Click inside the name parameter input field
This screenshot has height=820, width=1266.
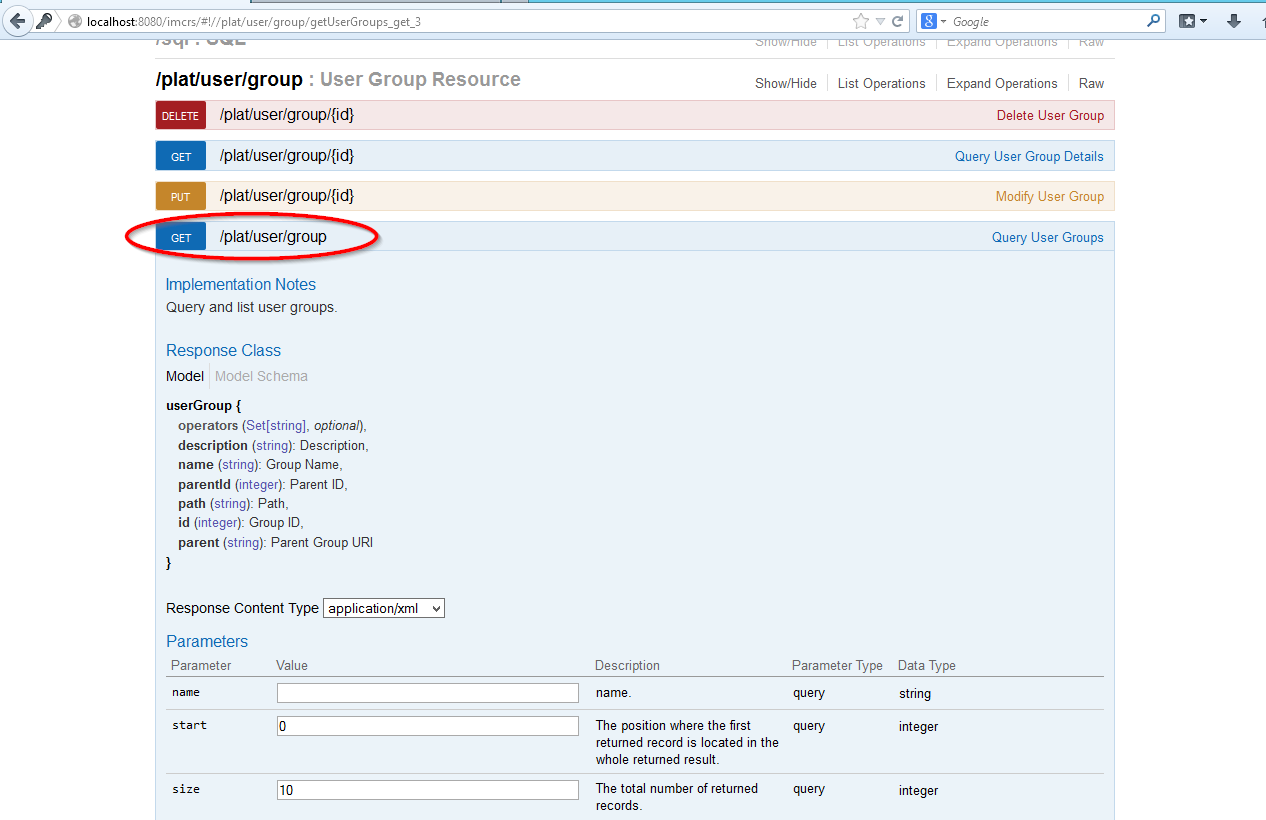point(427,692)
